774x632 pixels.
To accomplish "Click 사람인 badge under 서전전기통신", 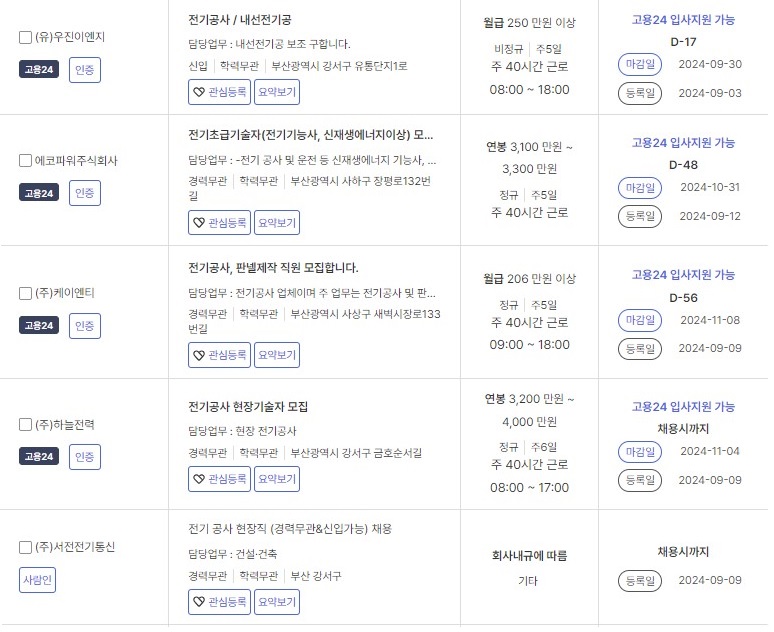I will [38, 580].
